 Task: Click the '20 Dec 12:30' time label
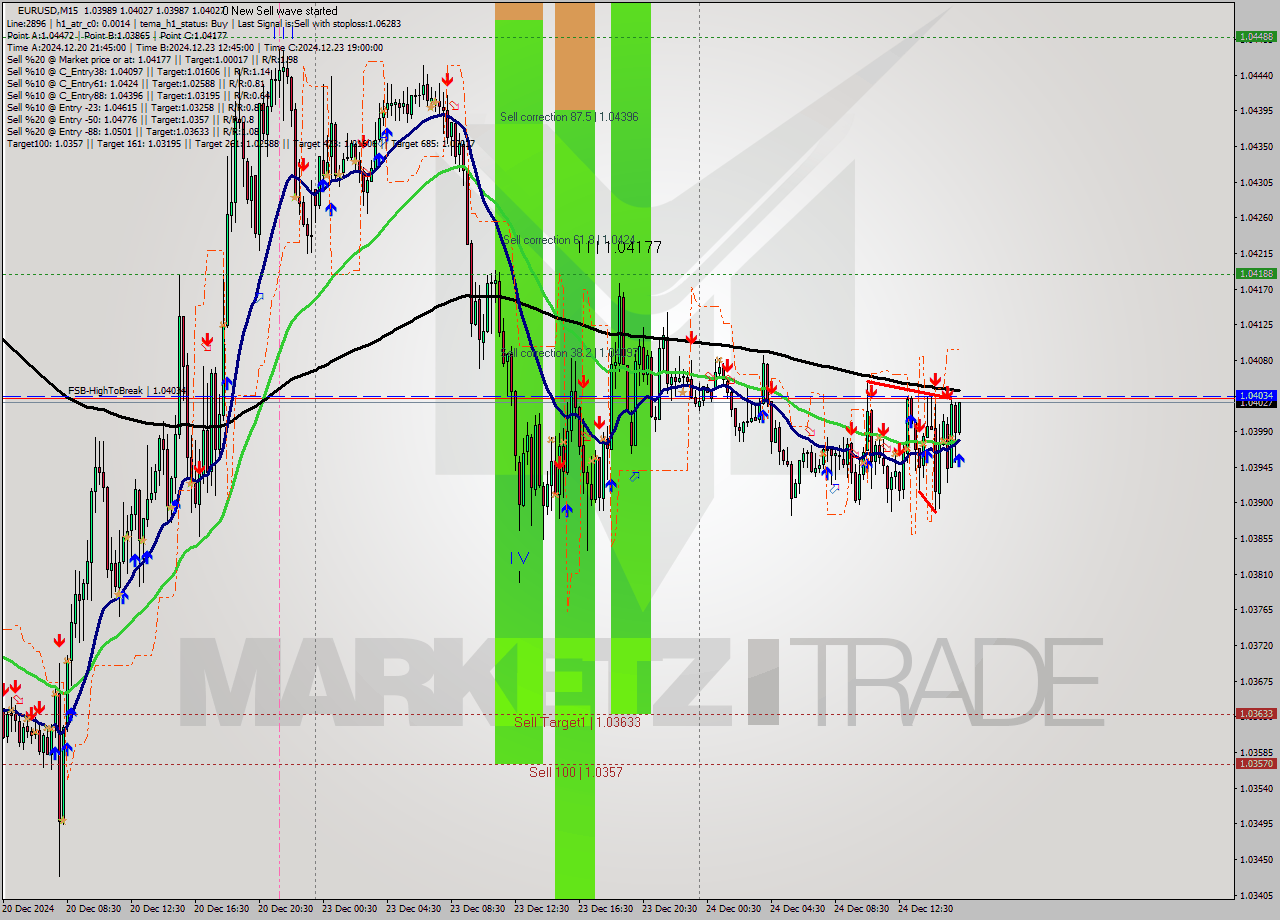pos(158,909)
